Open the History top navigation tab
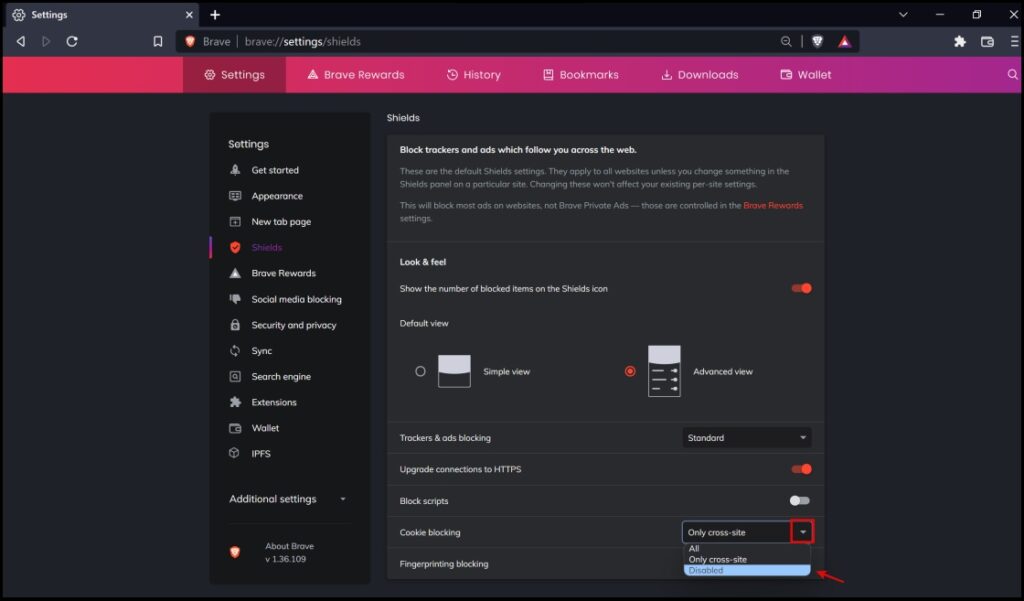Viewport: 1024px width, 601px height. coord(473,74)
